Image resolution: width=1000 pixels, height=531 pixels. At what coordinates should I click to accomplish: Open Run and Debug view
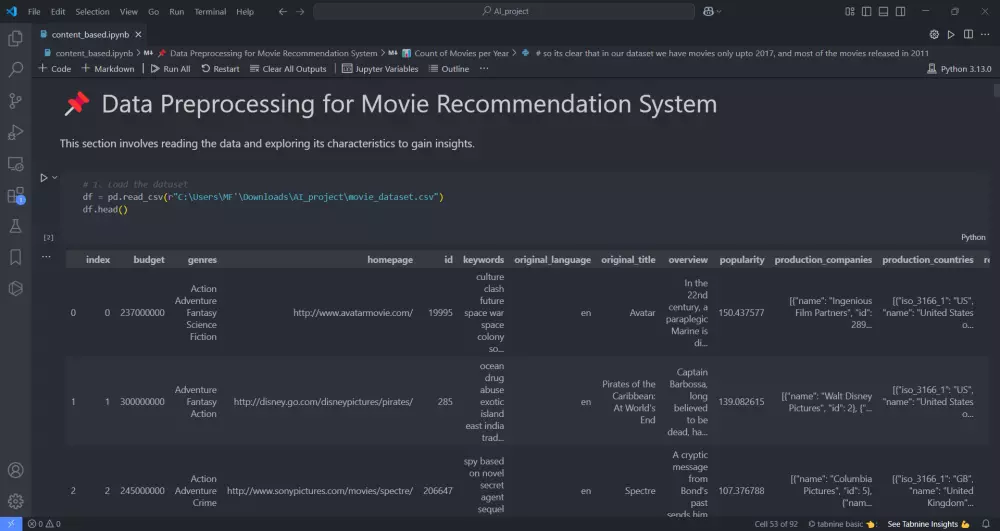point(15,132)
